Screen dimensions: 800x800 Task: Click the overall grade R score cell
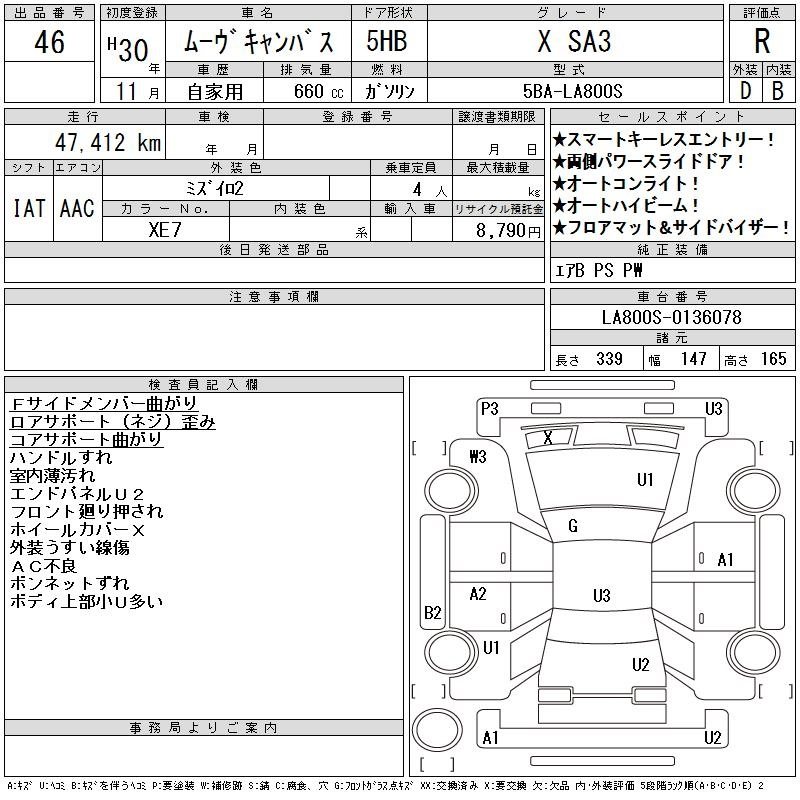click(x=761, y=42)
